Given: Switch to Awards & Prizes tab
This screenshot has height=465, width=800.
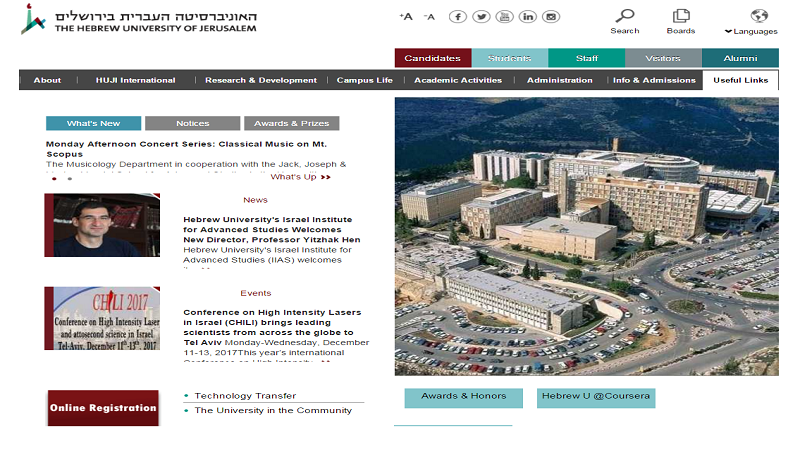Looking at the screenshot, I should (291, 123).
